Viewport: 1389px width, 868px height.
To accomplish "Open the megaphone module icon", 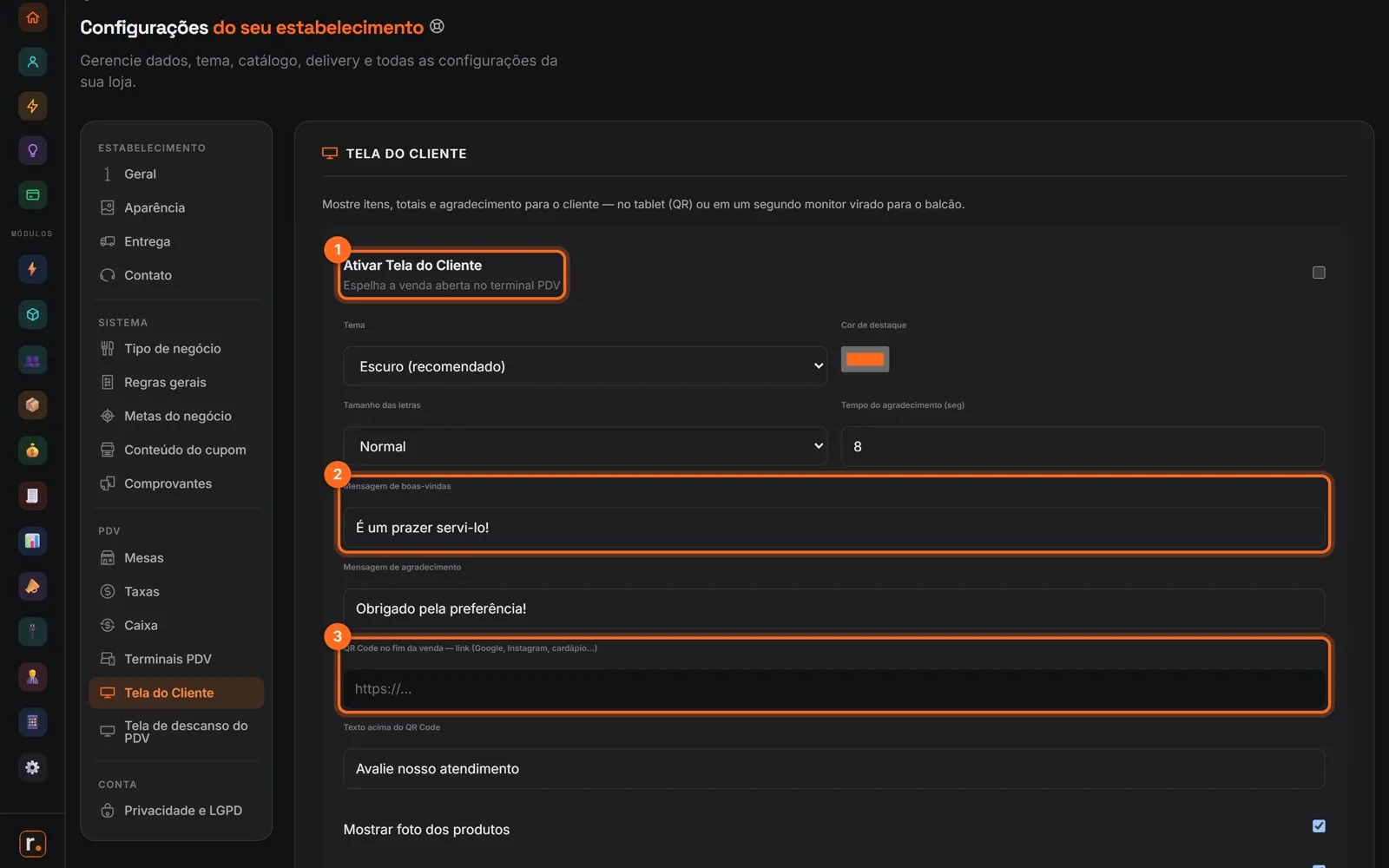I will point(32,587).
